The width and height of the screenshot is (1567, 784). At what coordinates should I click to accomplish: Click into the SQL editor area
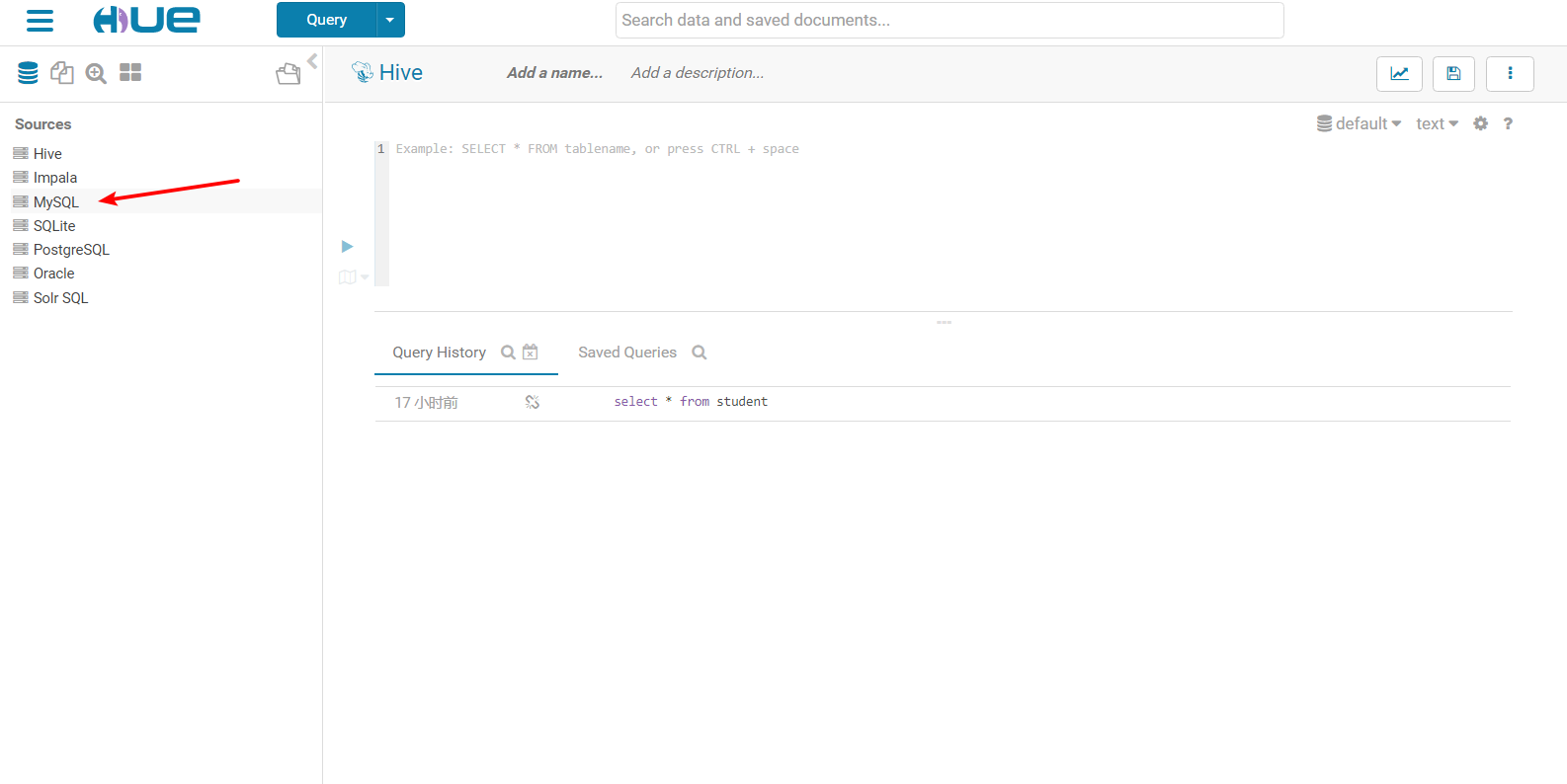[948, 213]
